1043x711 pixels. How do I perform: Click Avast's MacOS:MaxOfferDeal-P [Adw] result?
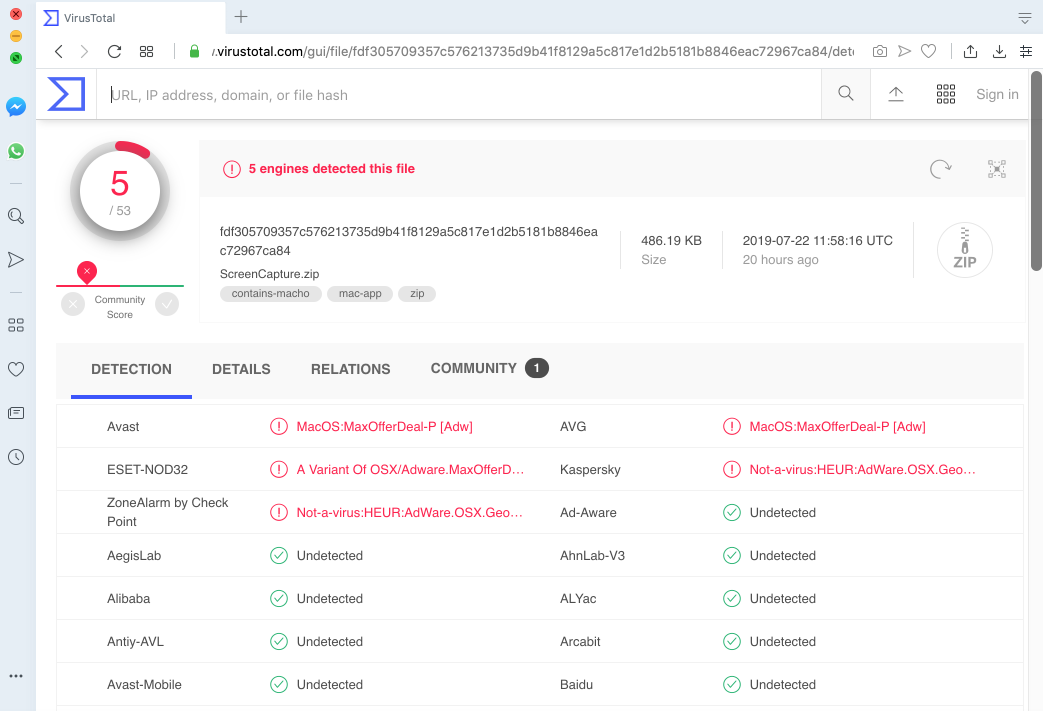click(384, 426)
